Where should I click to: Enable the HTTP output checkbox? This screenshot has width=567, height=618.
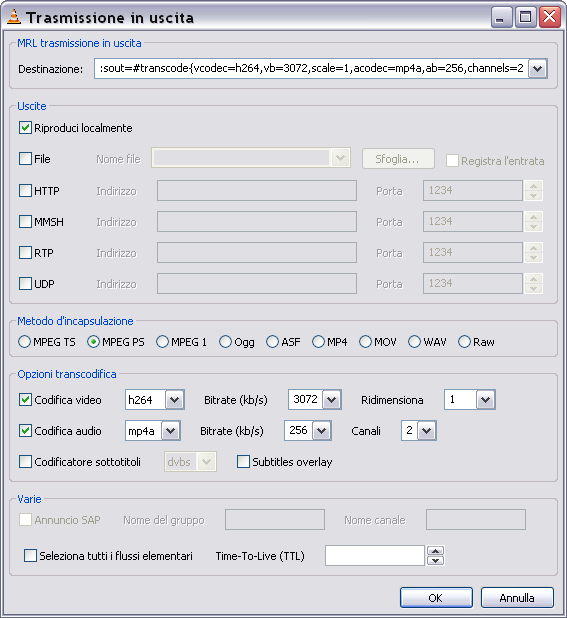coord(25,191)
